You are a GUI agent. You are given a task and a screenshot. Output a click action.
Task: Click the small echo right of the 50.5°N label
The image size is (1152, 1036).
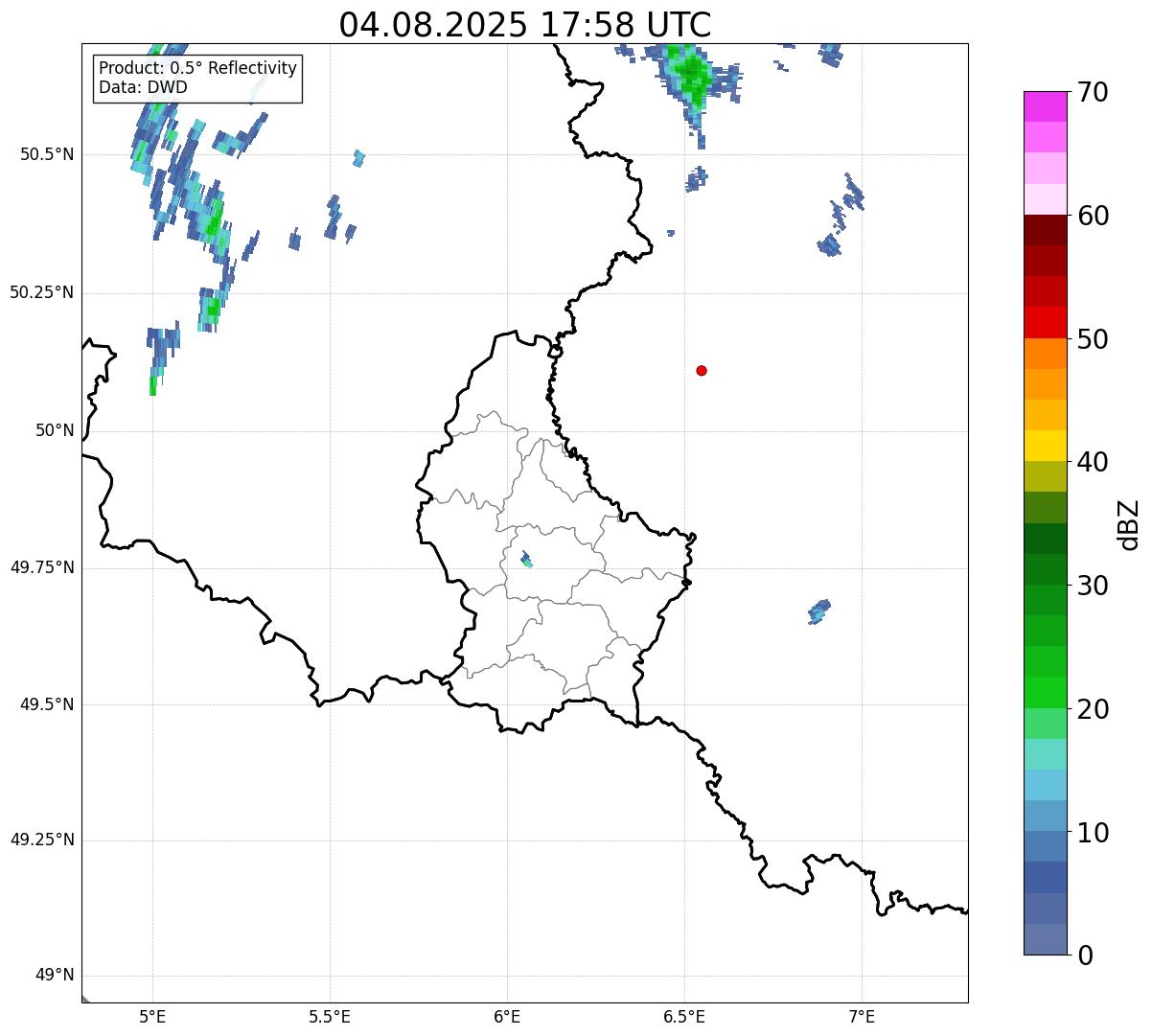[358, 157]
